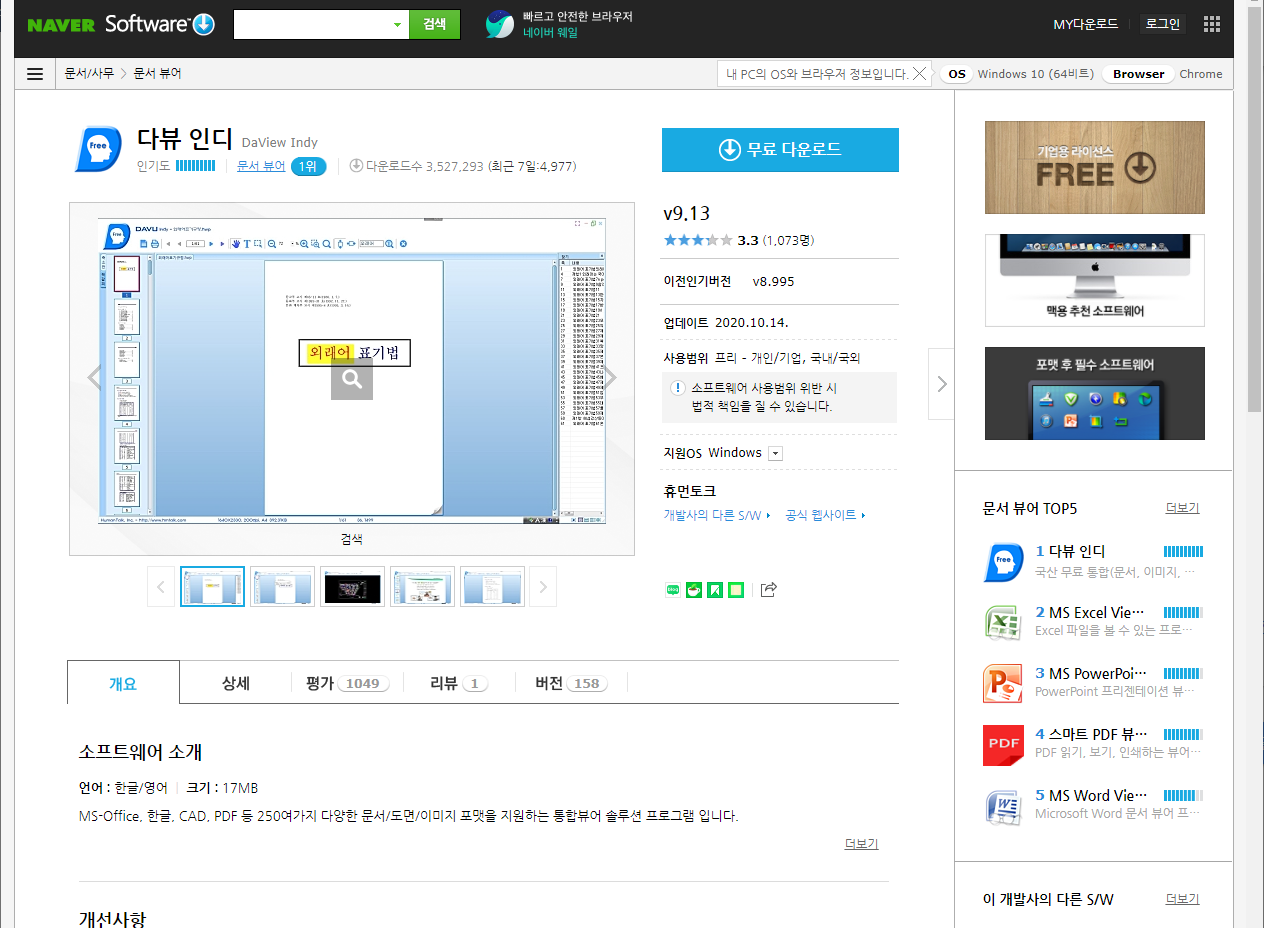
Task: Click 문서 뷰어 breadcrumb
Action: [158, 74]
